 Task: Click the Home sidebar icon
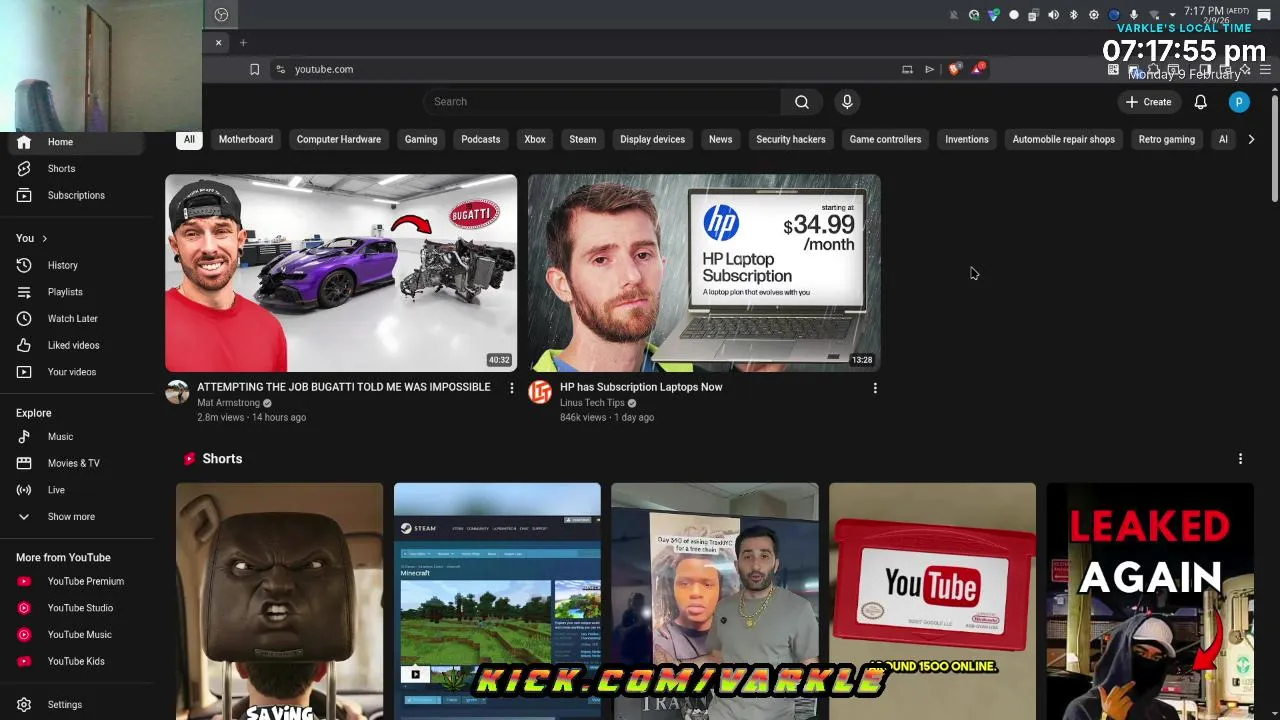24,142
